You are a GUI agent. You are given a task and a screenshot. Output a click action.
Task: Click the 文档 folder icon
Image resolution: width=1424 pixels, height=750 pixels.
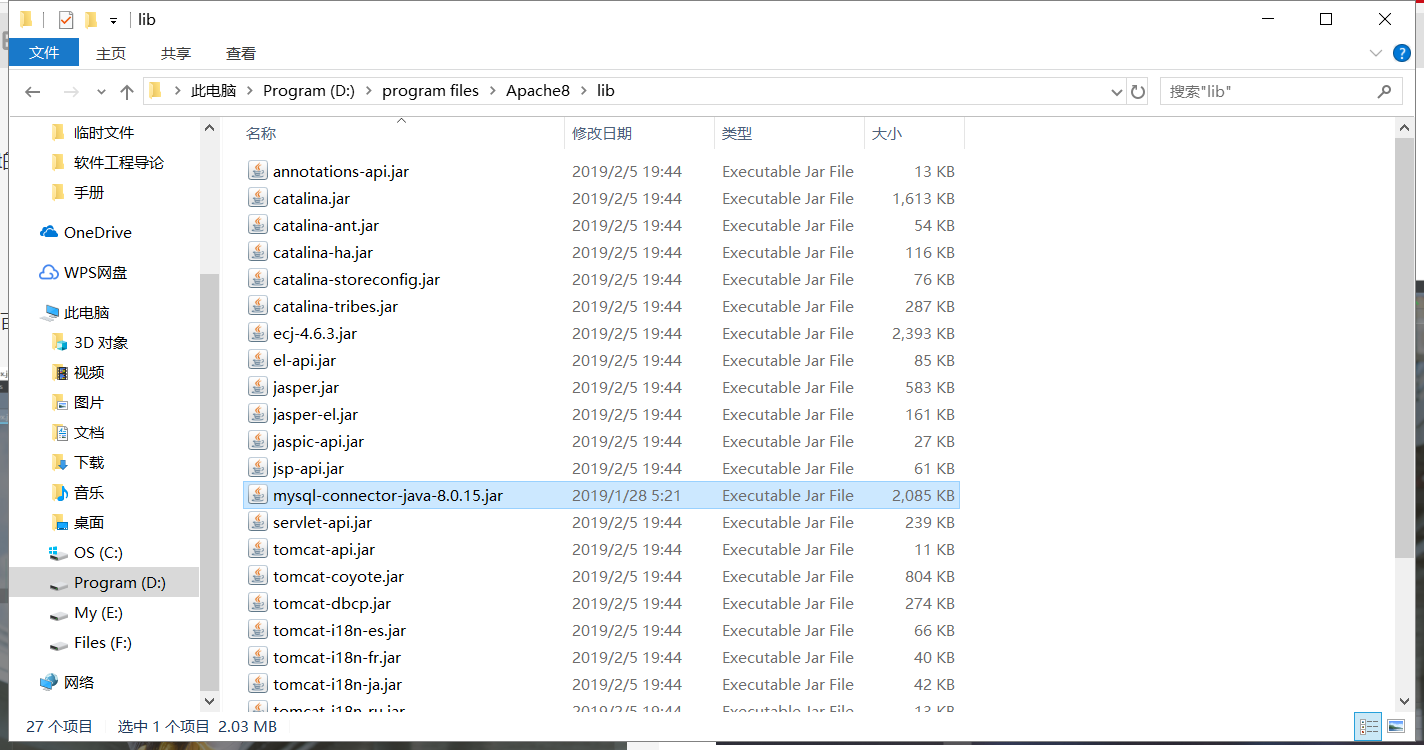pyautogui.click(x=59, y=432)
